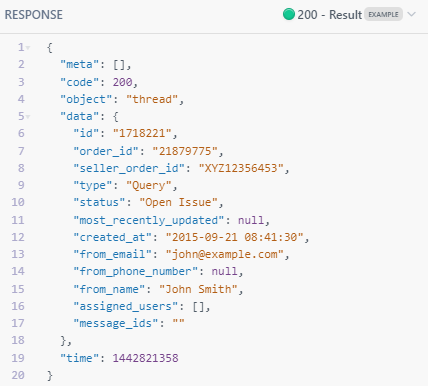
Task: Click the RESPONSE heading
Action: (x=34, y=15)
